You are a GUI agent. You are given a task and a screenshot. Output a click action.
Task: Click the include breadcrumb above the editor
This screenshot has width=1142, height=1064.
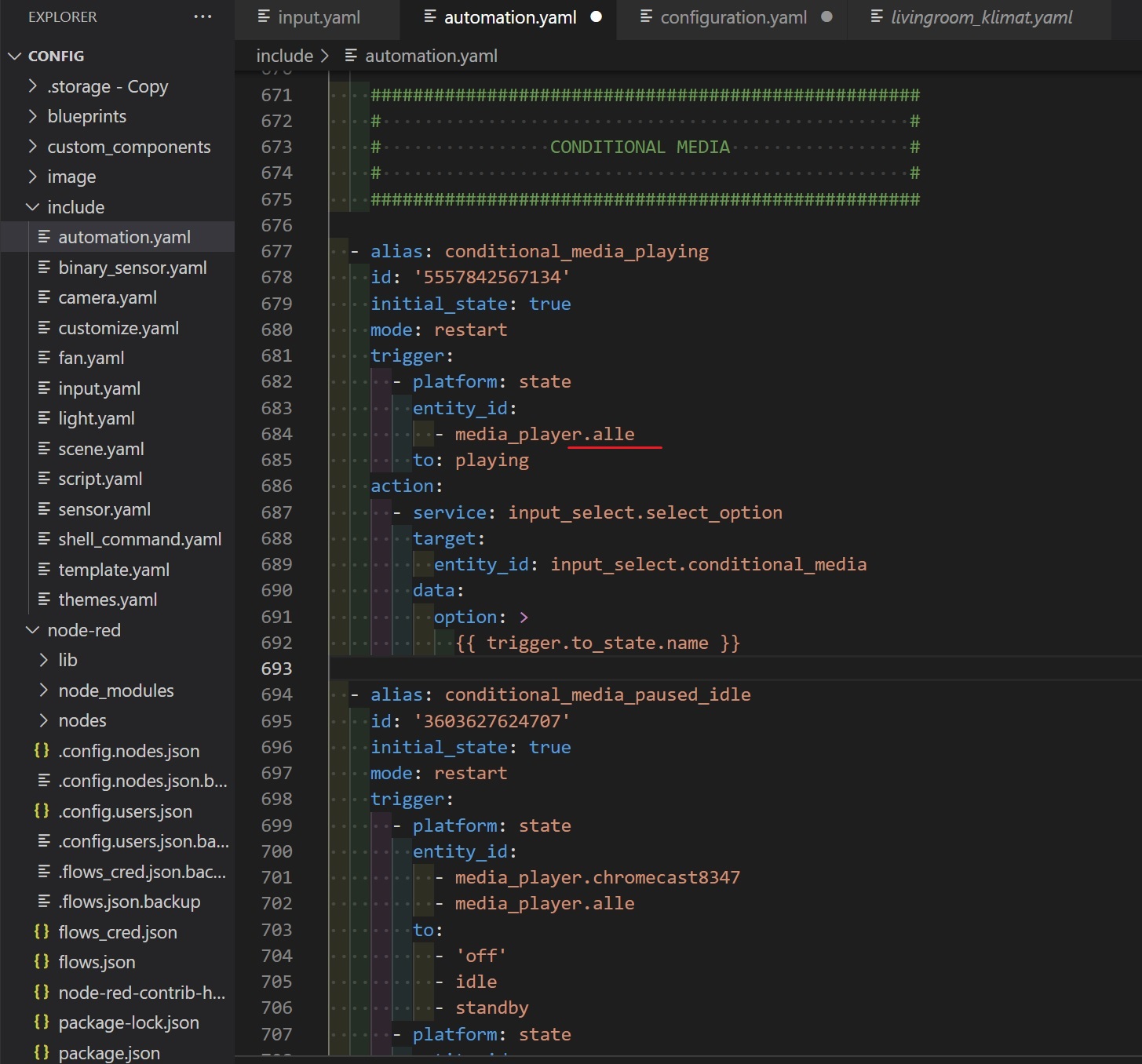tap(284, 55)
